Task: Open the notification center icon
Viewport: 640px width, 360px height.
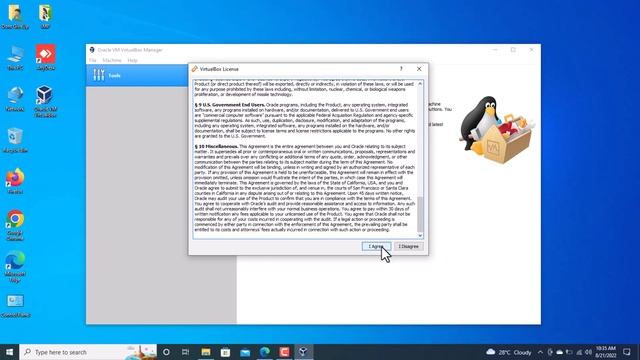Action: coord(627,352)
